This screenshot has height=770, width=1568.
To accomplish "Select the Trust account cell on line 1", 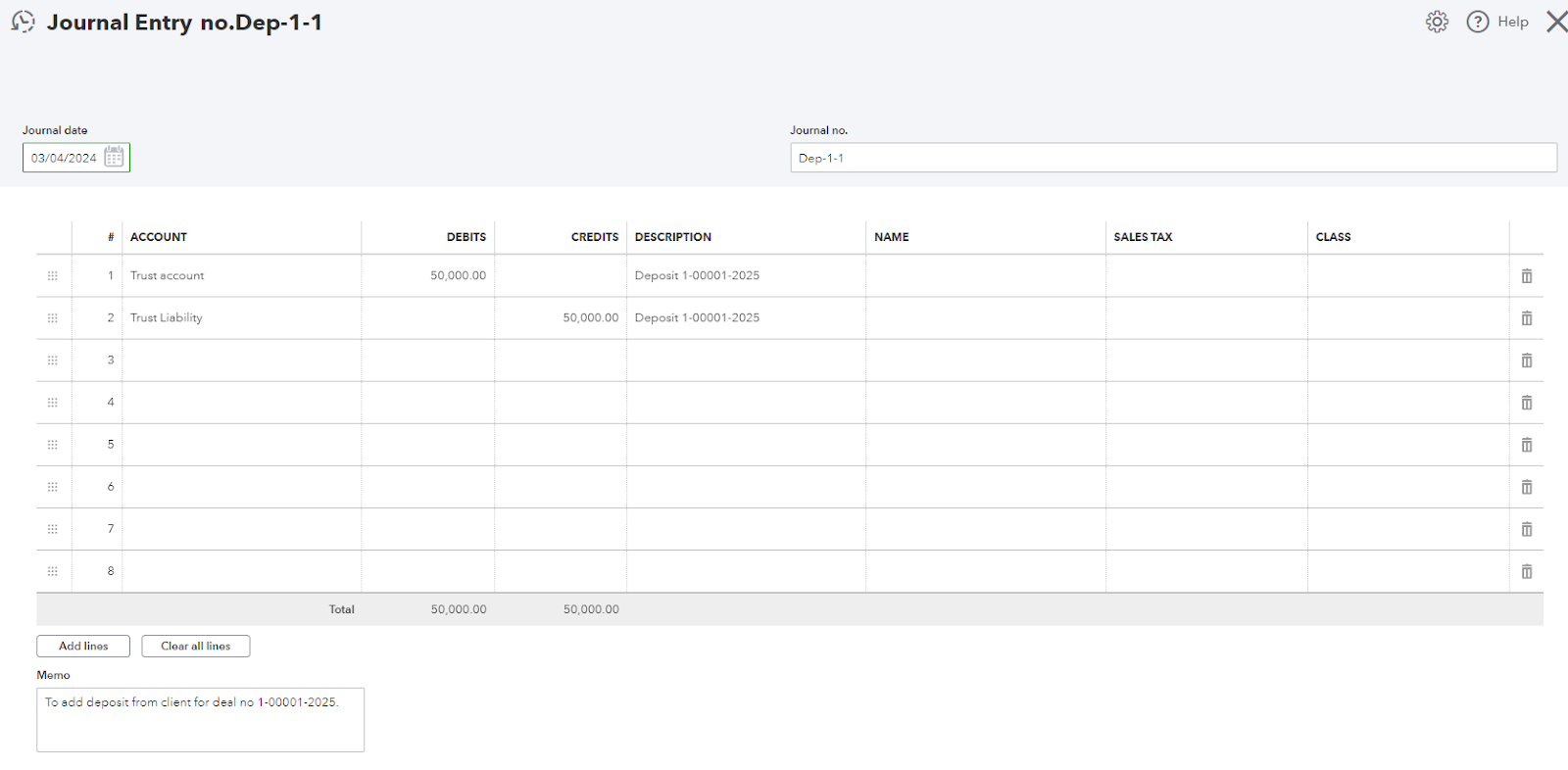I will point(241,276).
